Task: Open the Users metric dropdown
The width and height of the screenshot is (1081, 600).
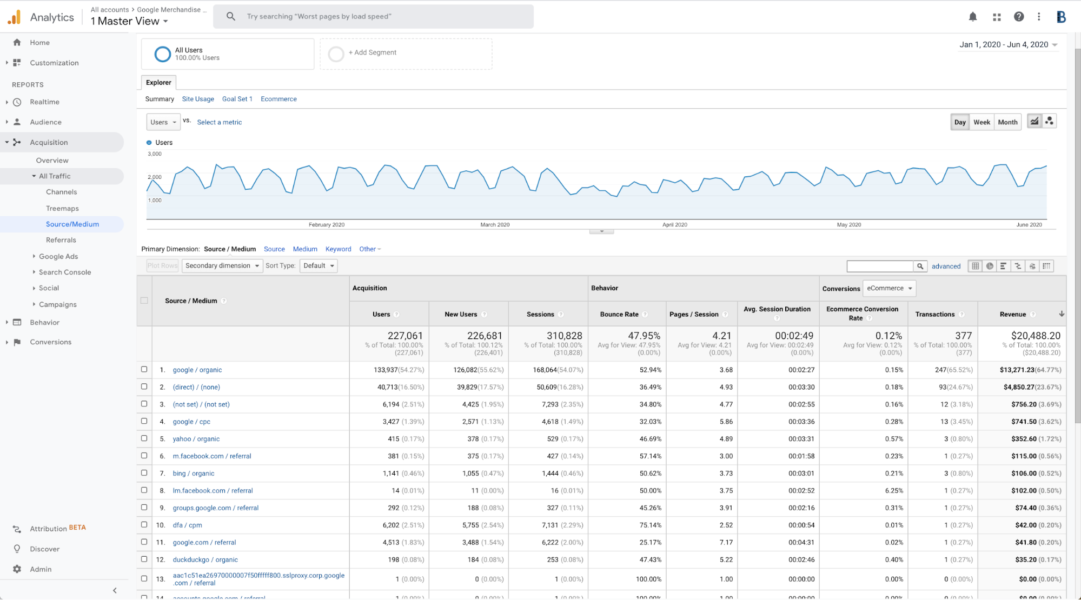Action: pos(163,122)
